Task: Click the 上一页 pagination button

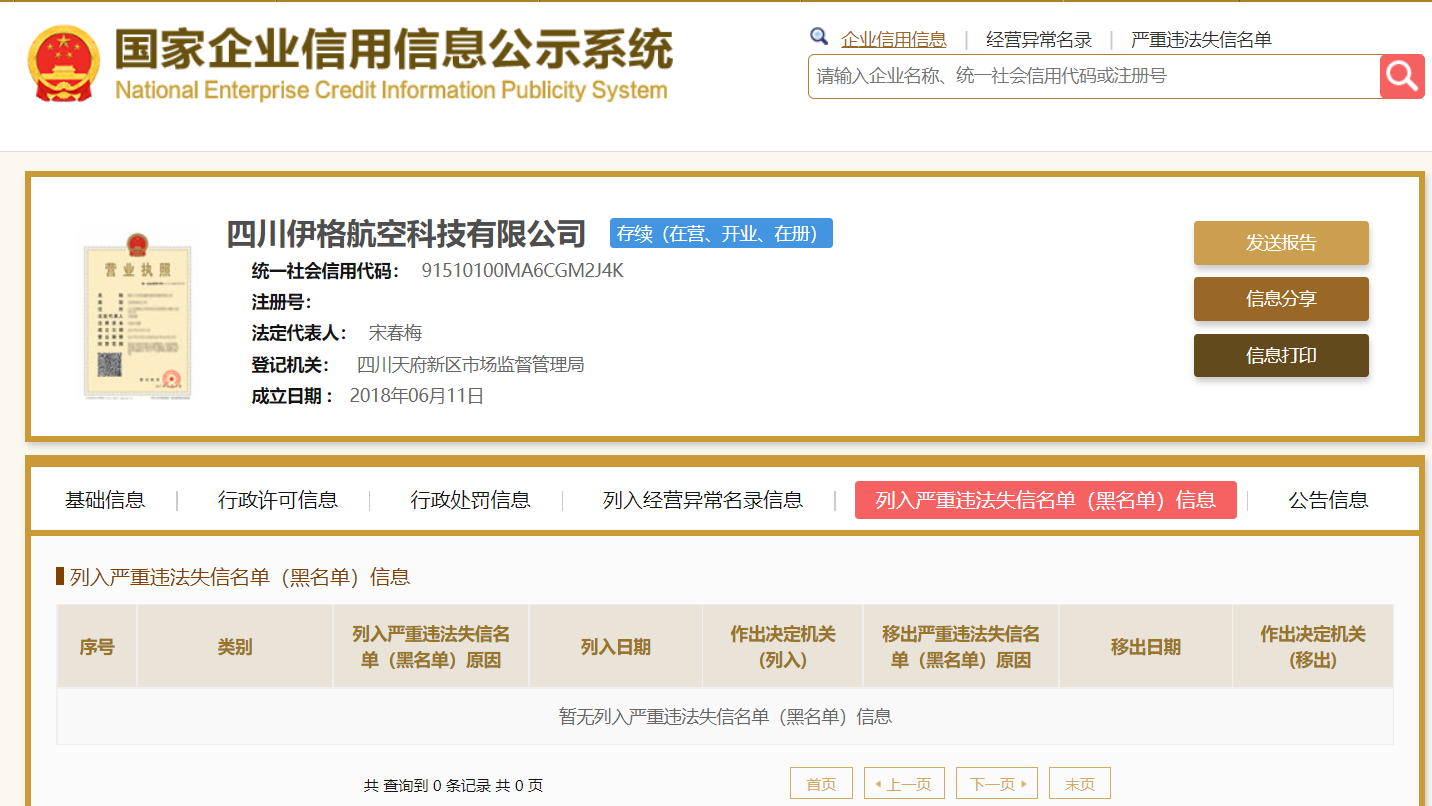Action: click(x=904, y=784)
